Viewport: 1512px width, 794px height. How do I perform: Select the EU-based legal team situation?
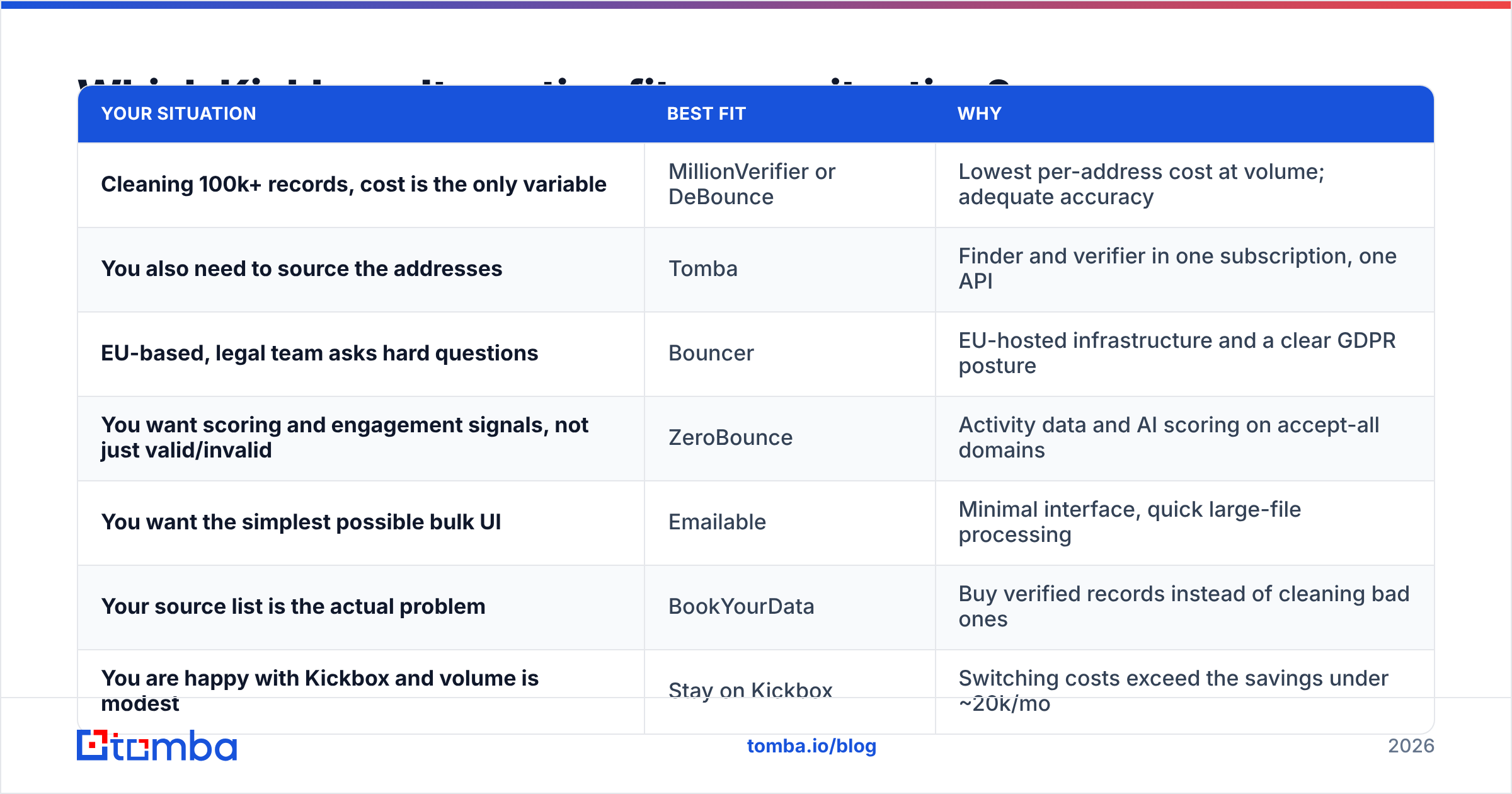click(319, 354)
